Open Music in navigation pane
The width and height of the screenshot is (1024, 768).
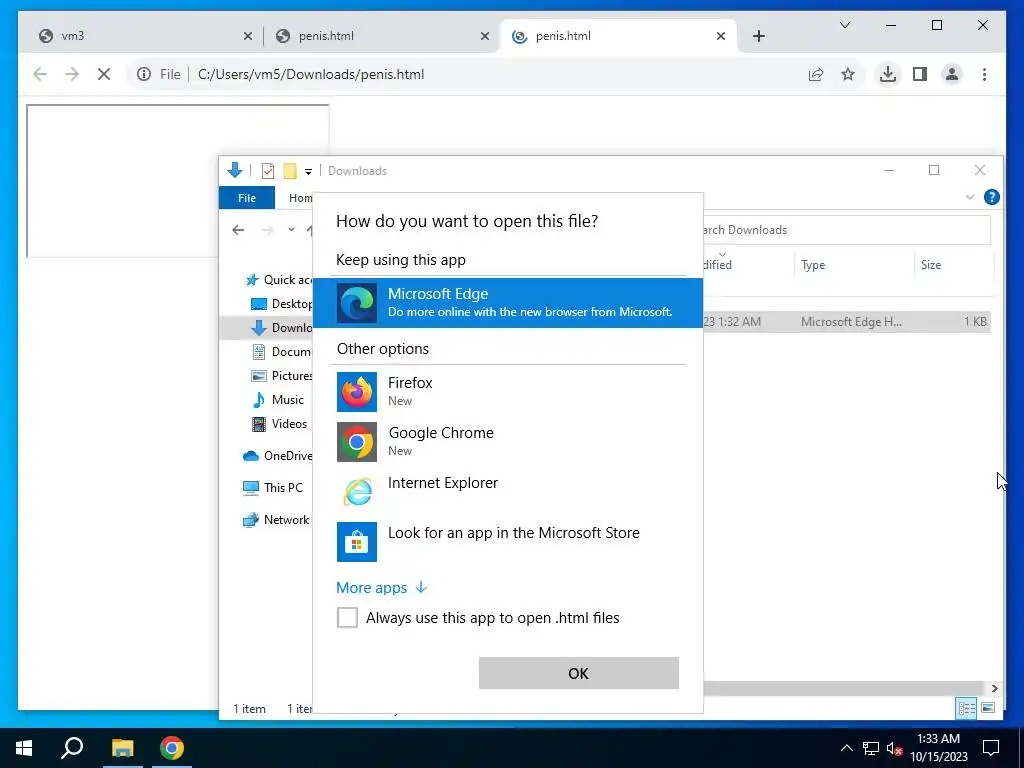pos(278,400)
